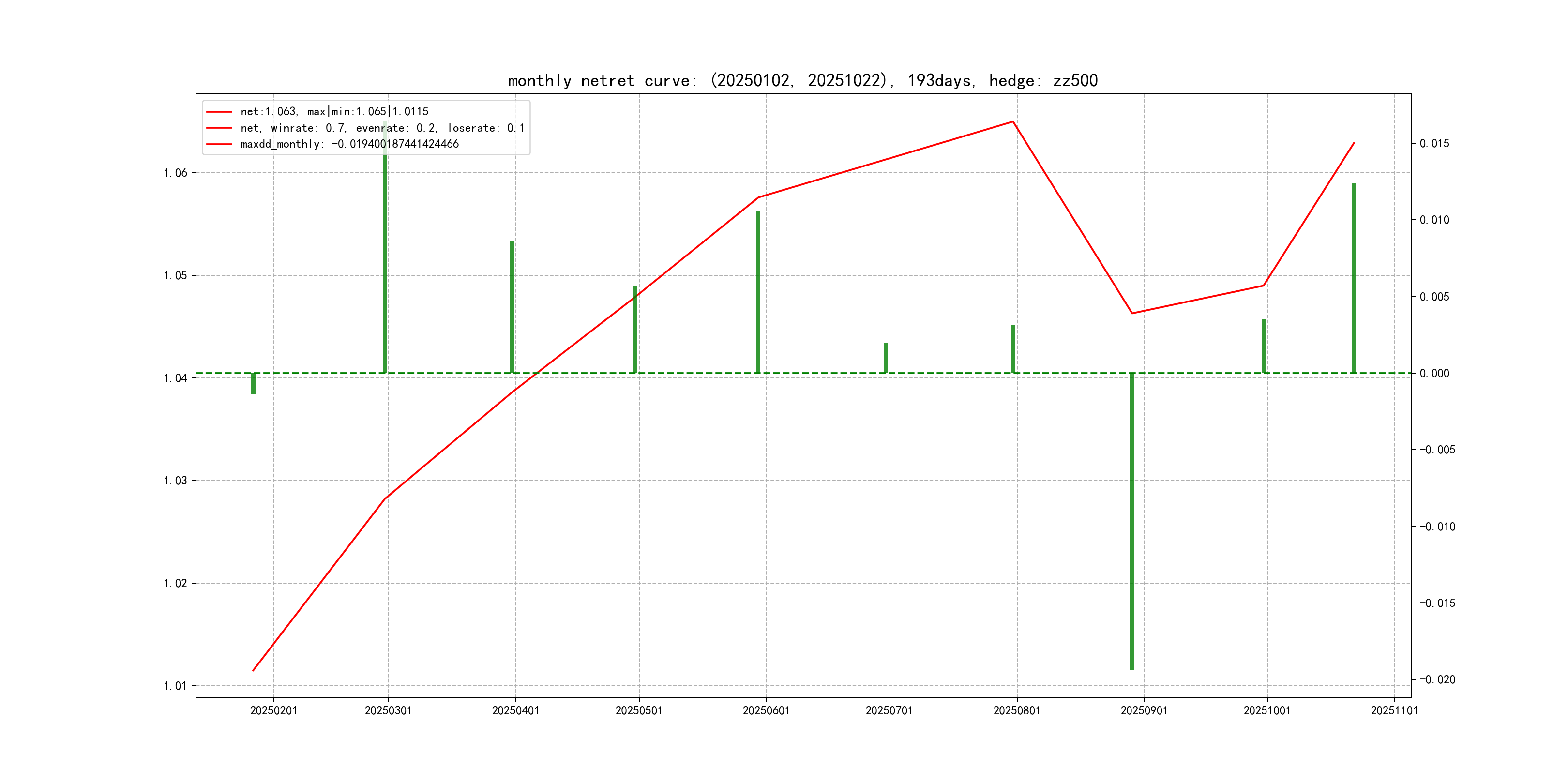Click the small negative bar before 20250201

(253, 384)
